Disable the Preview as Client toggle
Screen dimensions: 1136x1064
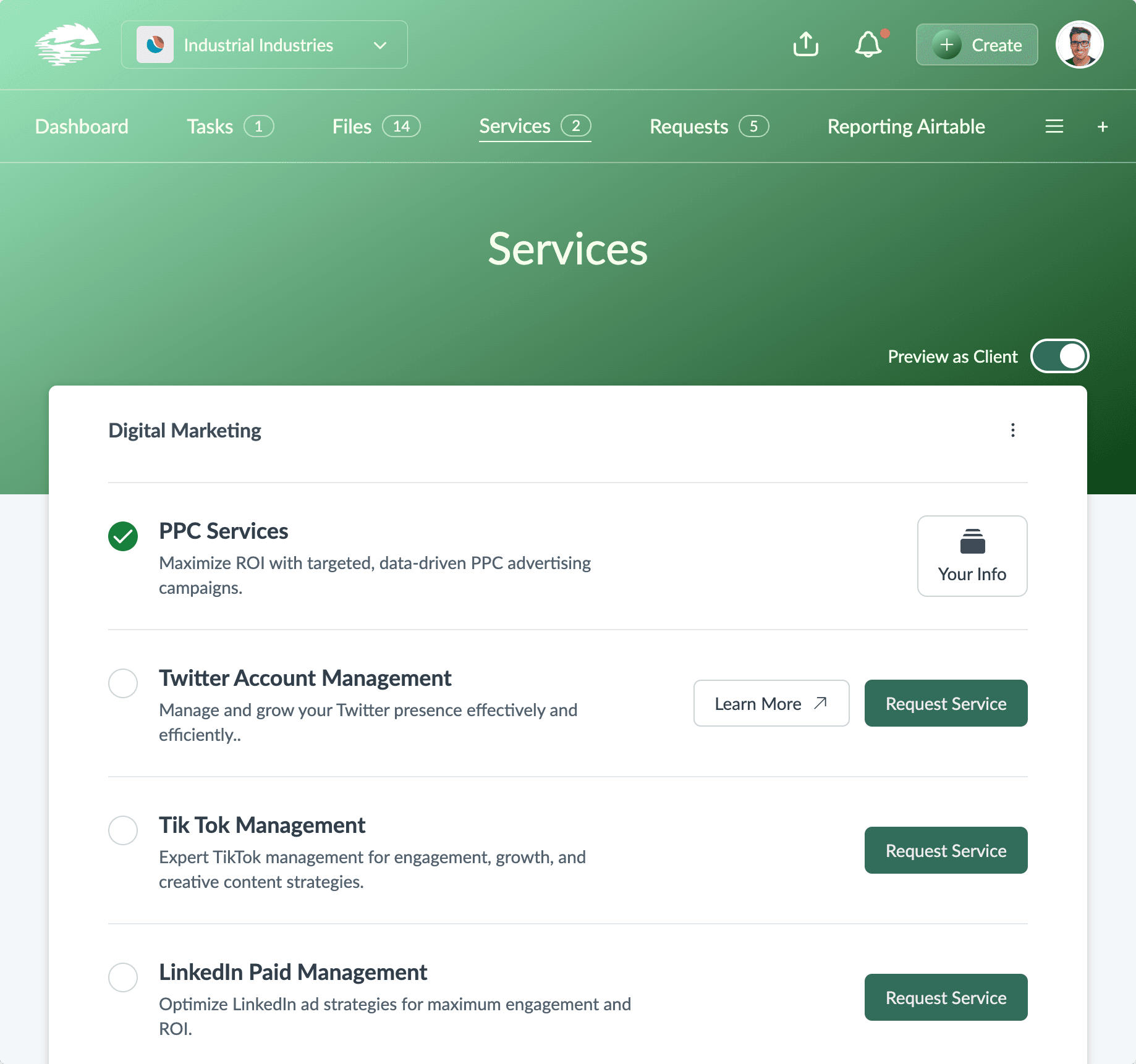click(1059, 356)
